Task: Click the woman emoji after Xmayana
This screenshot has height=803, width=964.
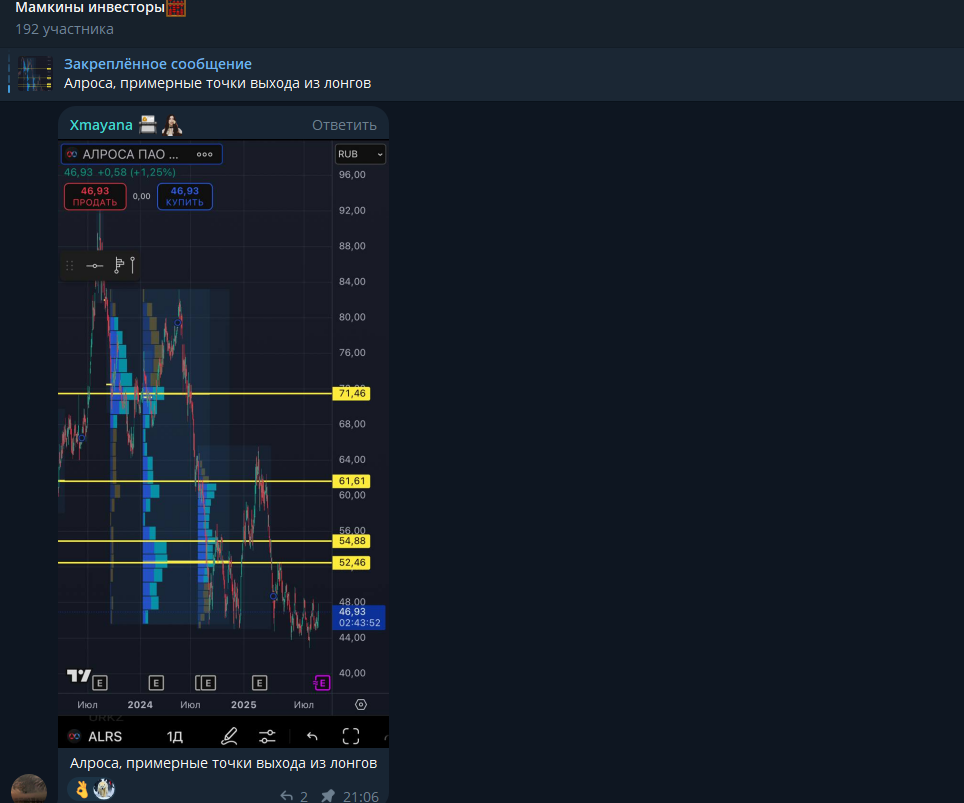Action: [x=172, y=125]
